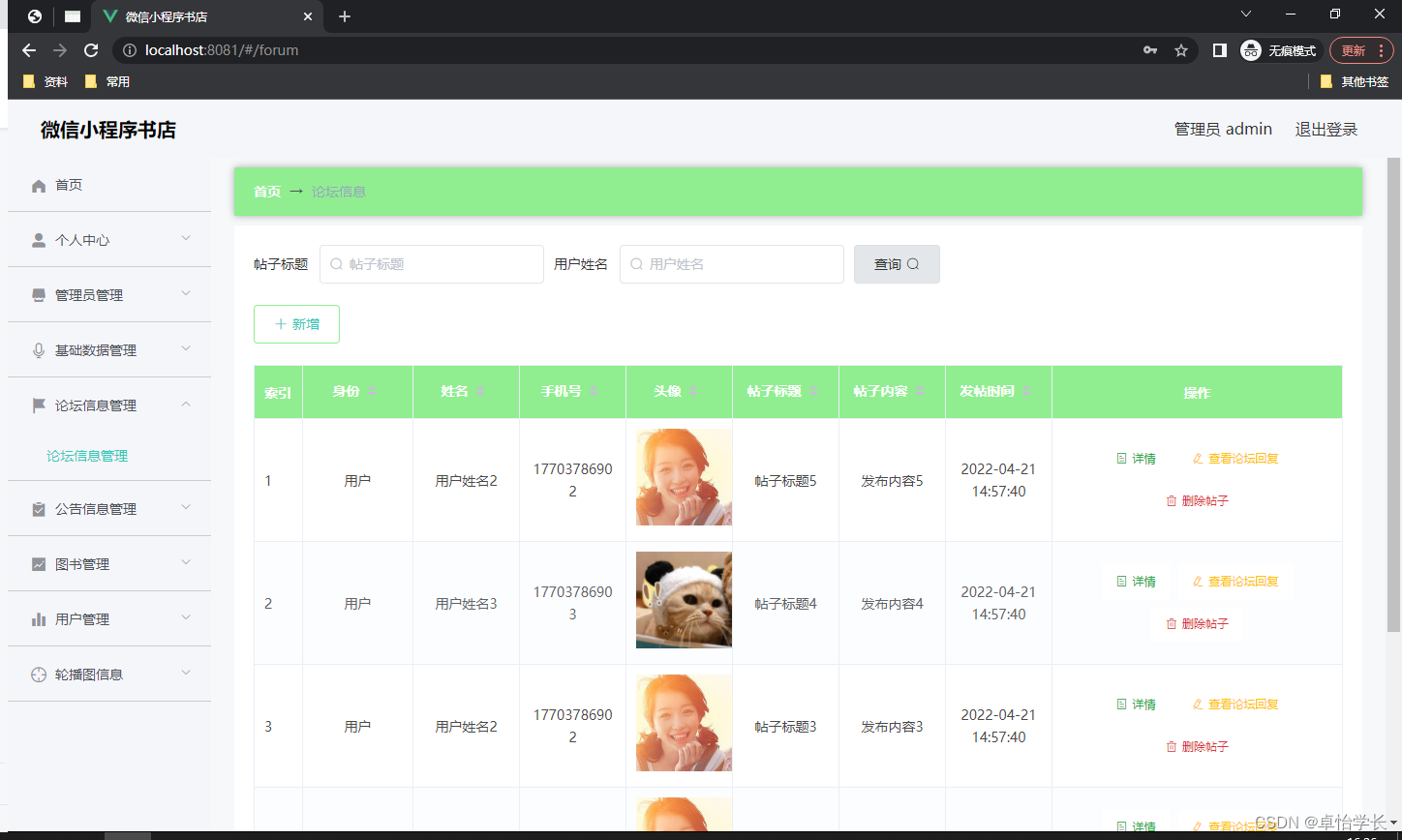The width and height of the screenshot is (1402, 840).
Task: Open the browser side panel icon
Action: point(1220,50)
